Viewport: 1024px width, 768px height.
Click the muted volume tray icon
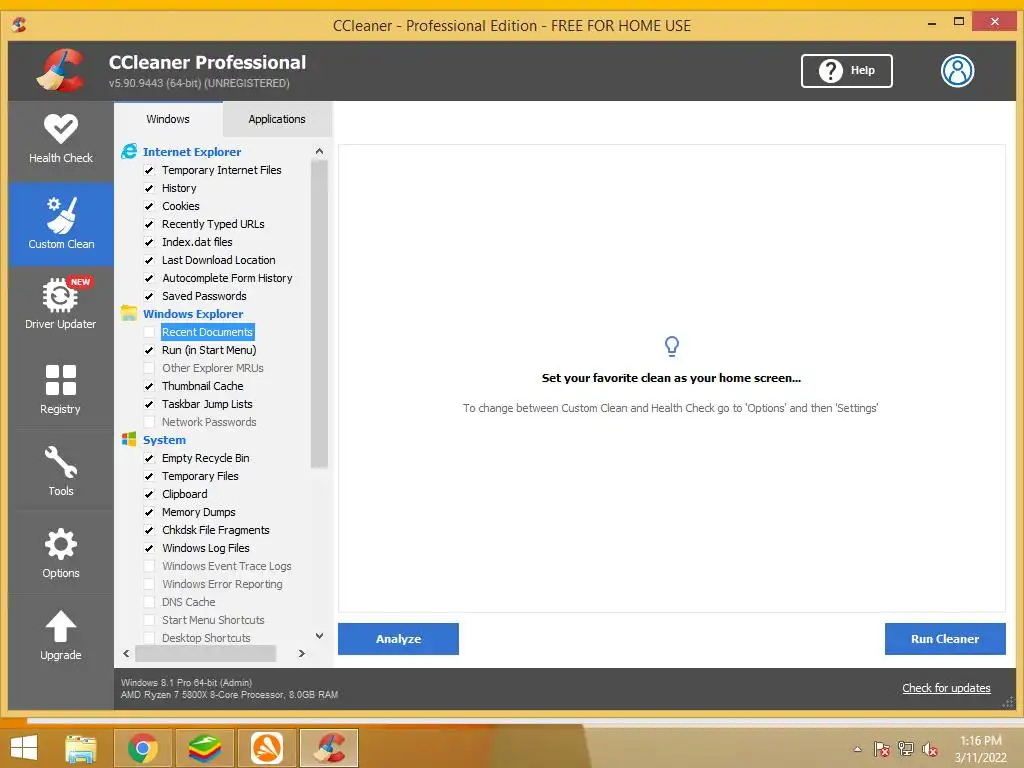930,749
